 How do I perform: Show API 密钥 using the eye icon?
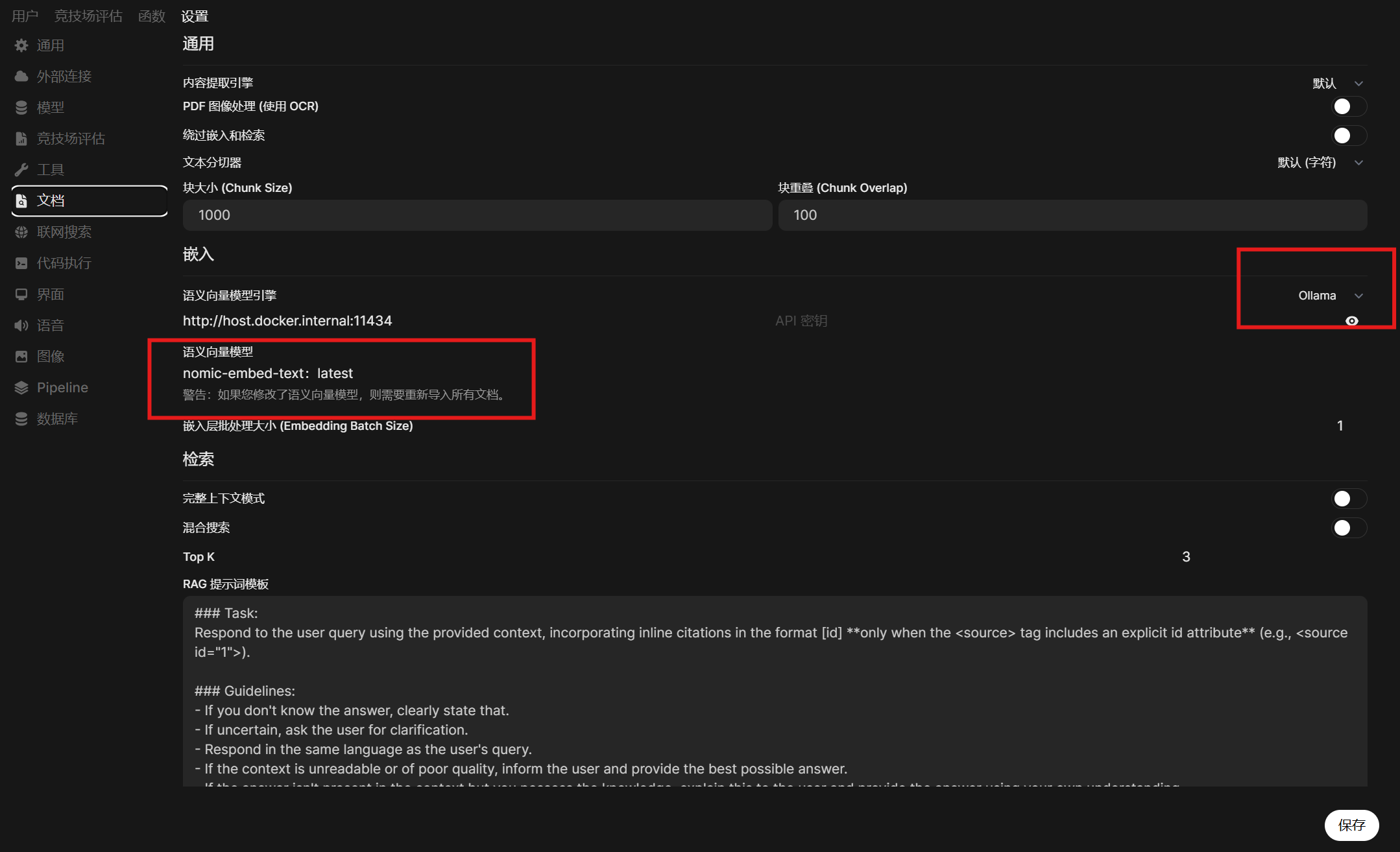coord(1351,321)
